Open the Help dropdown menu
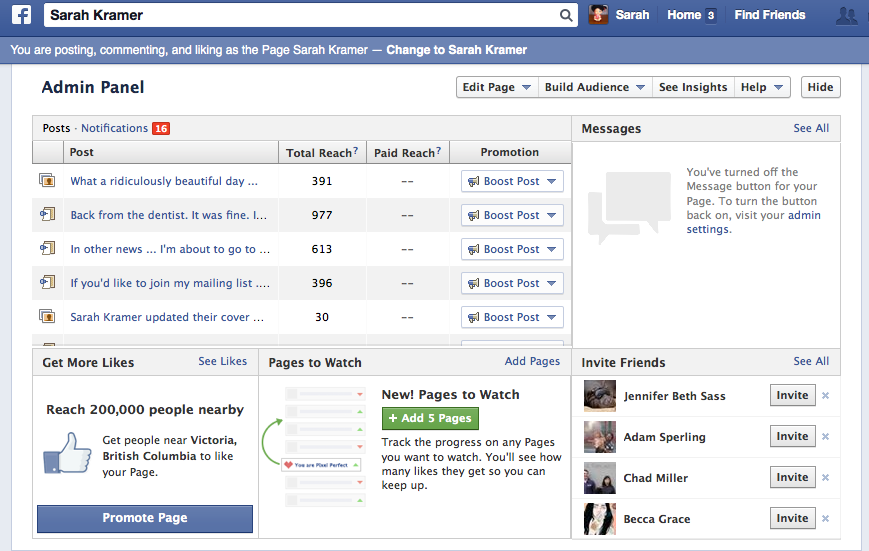This screenshot has width=869, height=551. click(762, 87)
